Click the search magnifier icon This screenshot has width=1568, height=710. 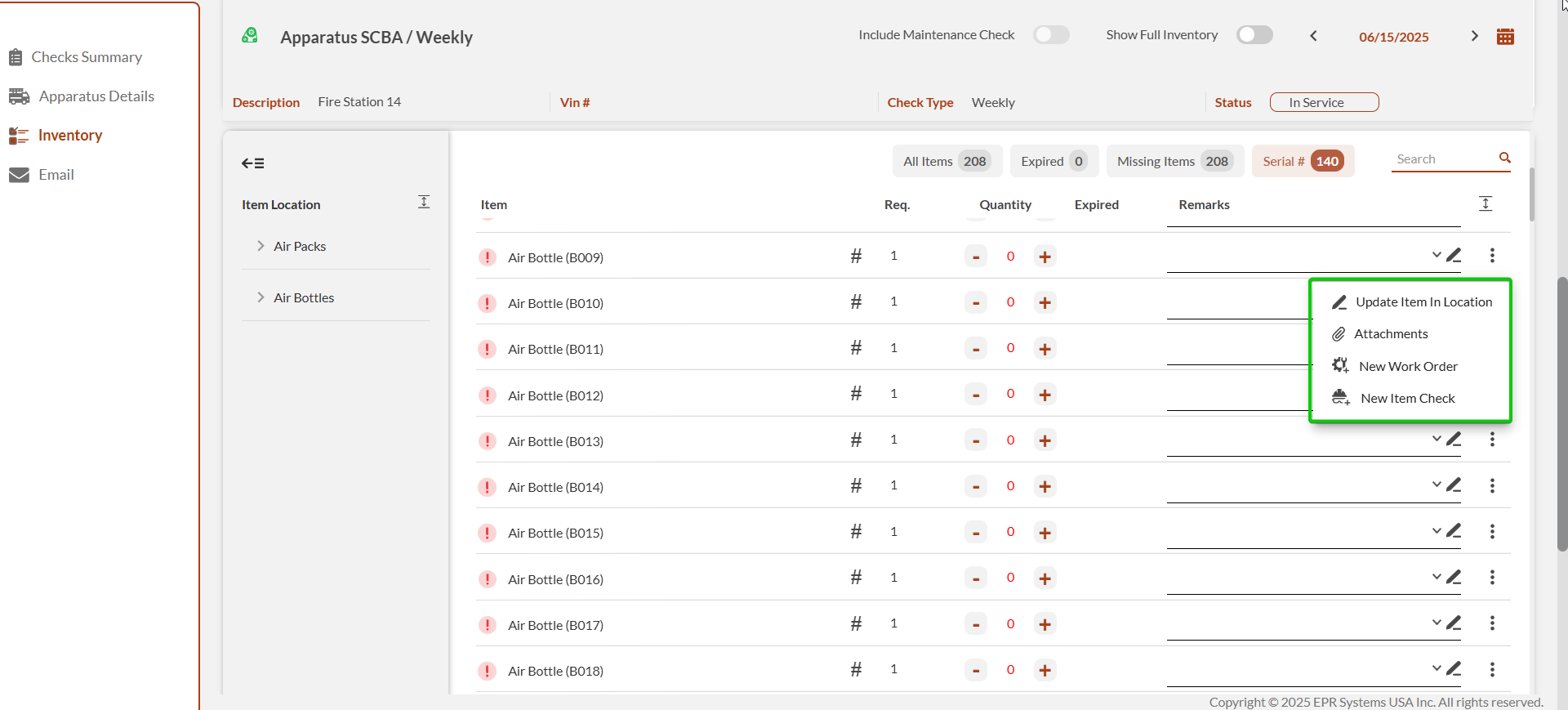[1504, 159]
